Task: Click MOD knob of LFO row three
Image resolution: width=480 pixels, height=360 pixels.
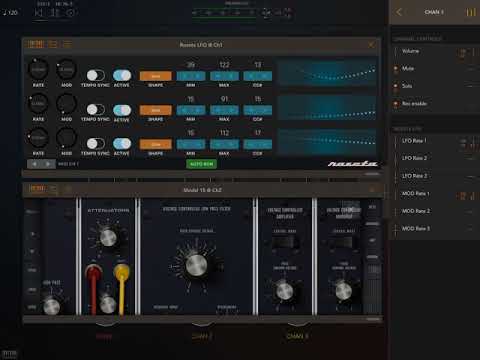Action: [66, 138]
